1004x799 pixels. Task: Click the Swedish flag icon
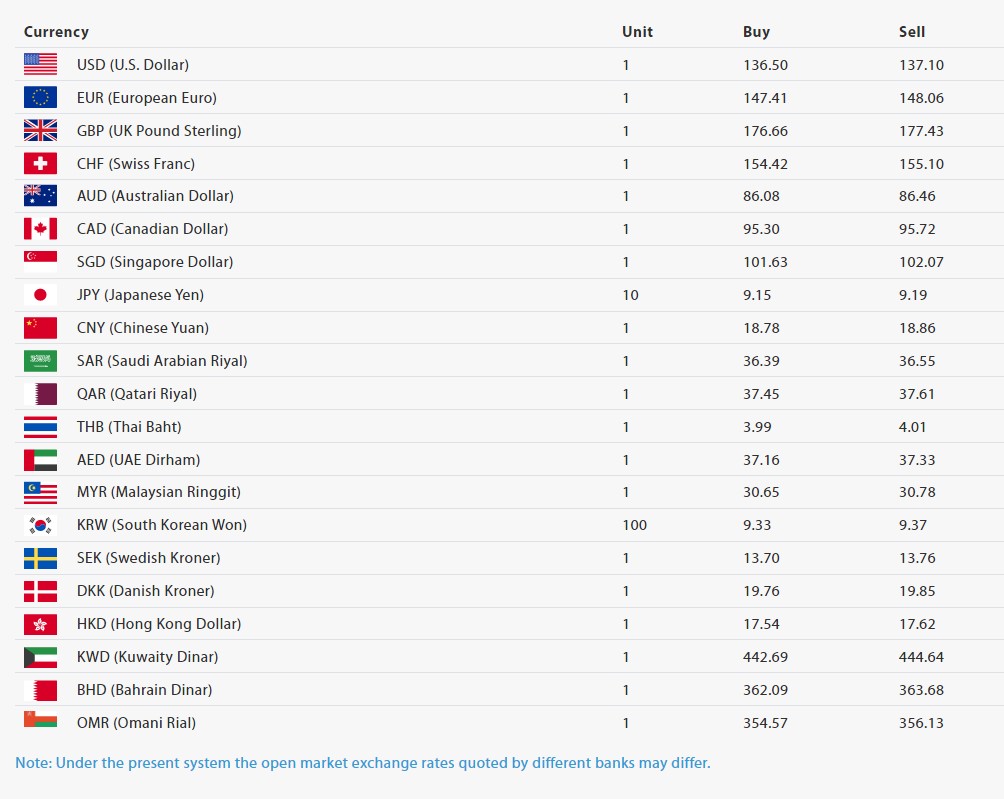(x=40, y=558)
